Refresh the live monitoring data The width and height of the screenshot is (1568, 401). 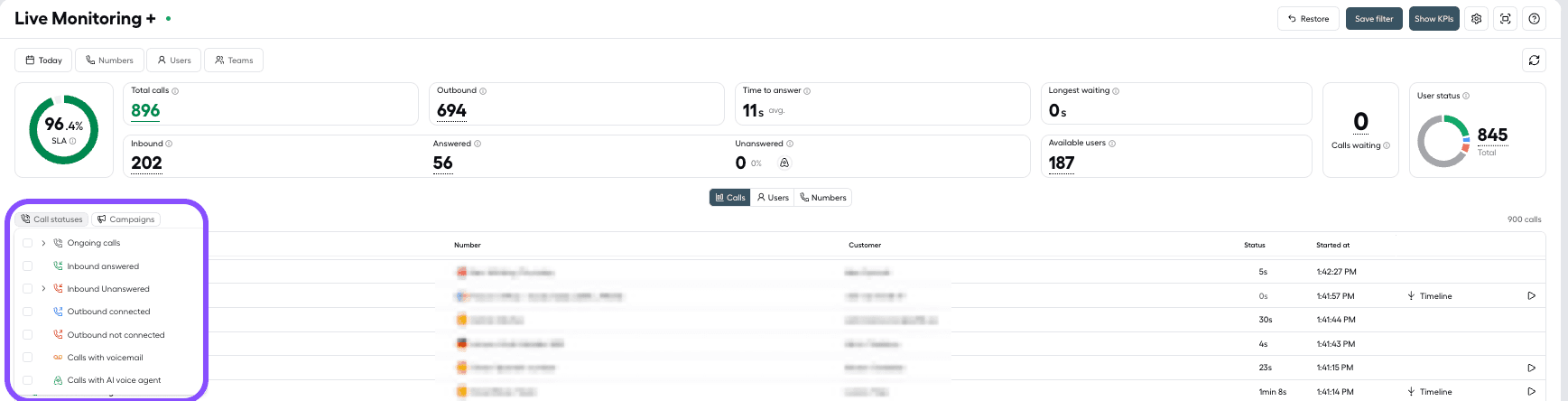(1534, 61)
